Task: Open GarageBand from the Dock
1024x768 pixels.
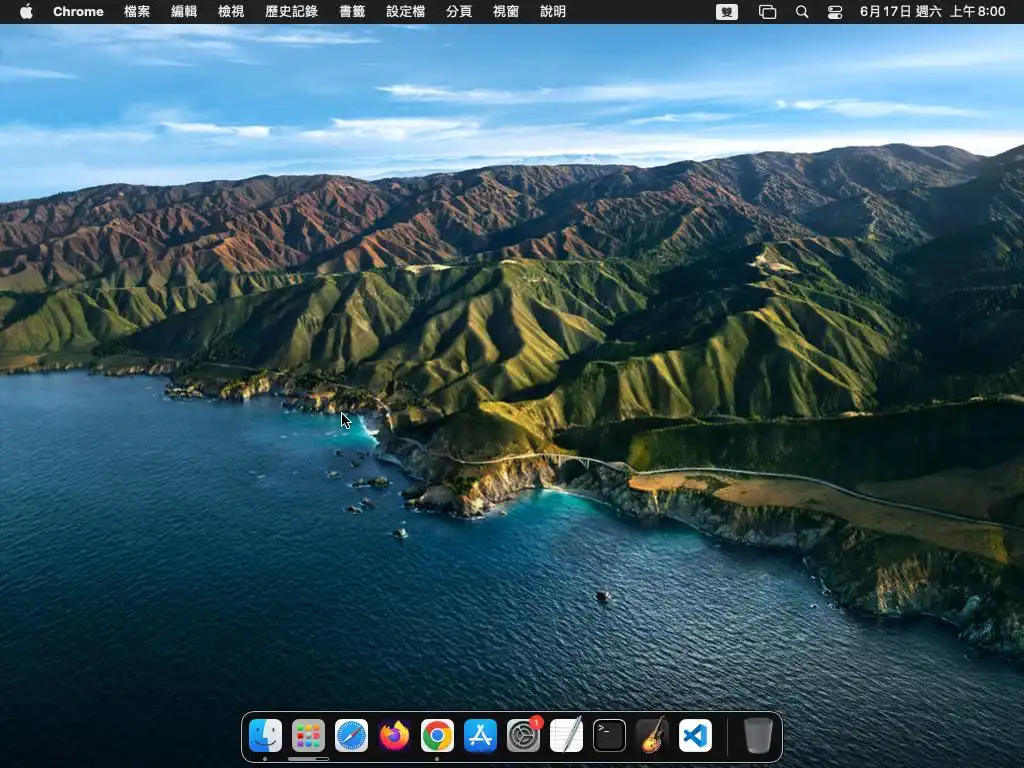Action: point(652,735)
